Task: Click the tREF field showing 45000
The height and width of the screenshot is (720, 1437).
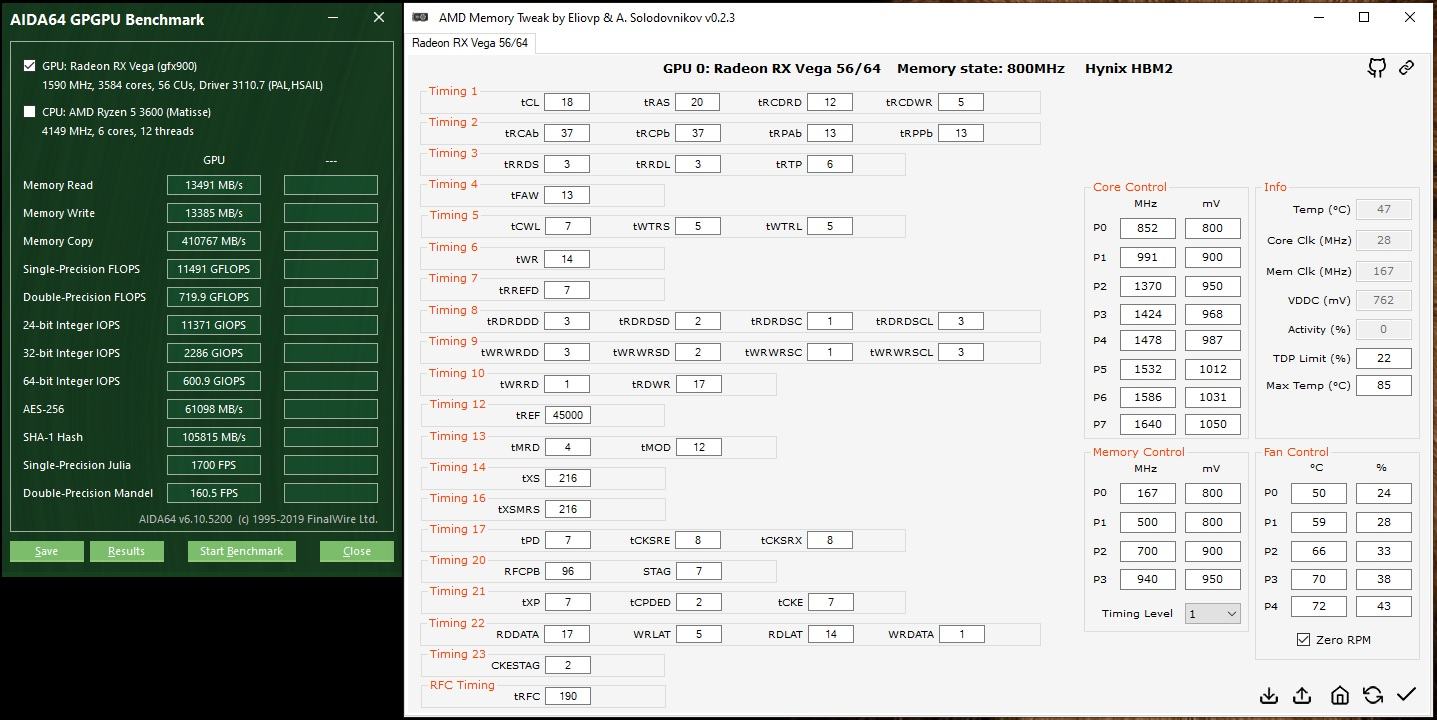Action: 567,415
